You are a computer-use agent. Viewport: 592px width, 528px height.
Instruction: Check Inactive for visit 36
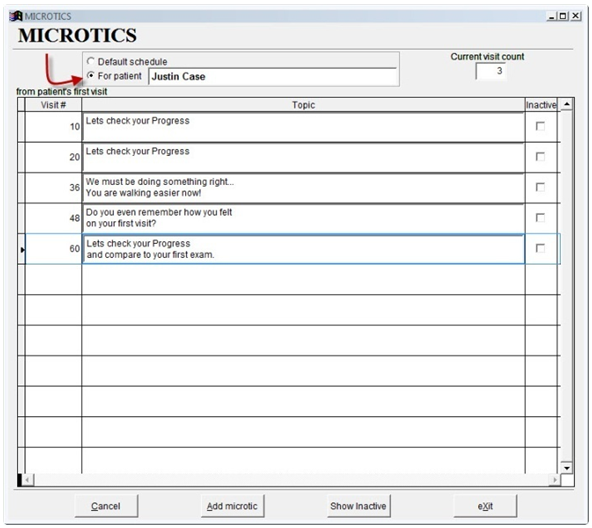point(540,187)
